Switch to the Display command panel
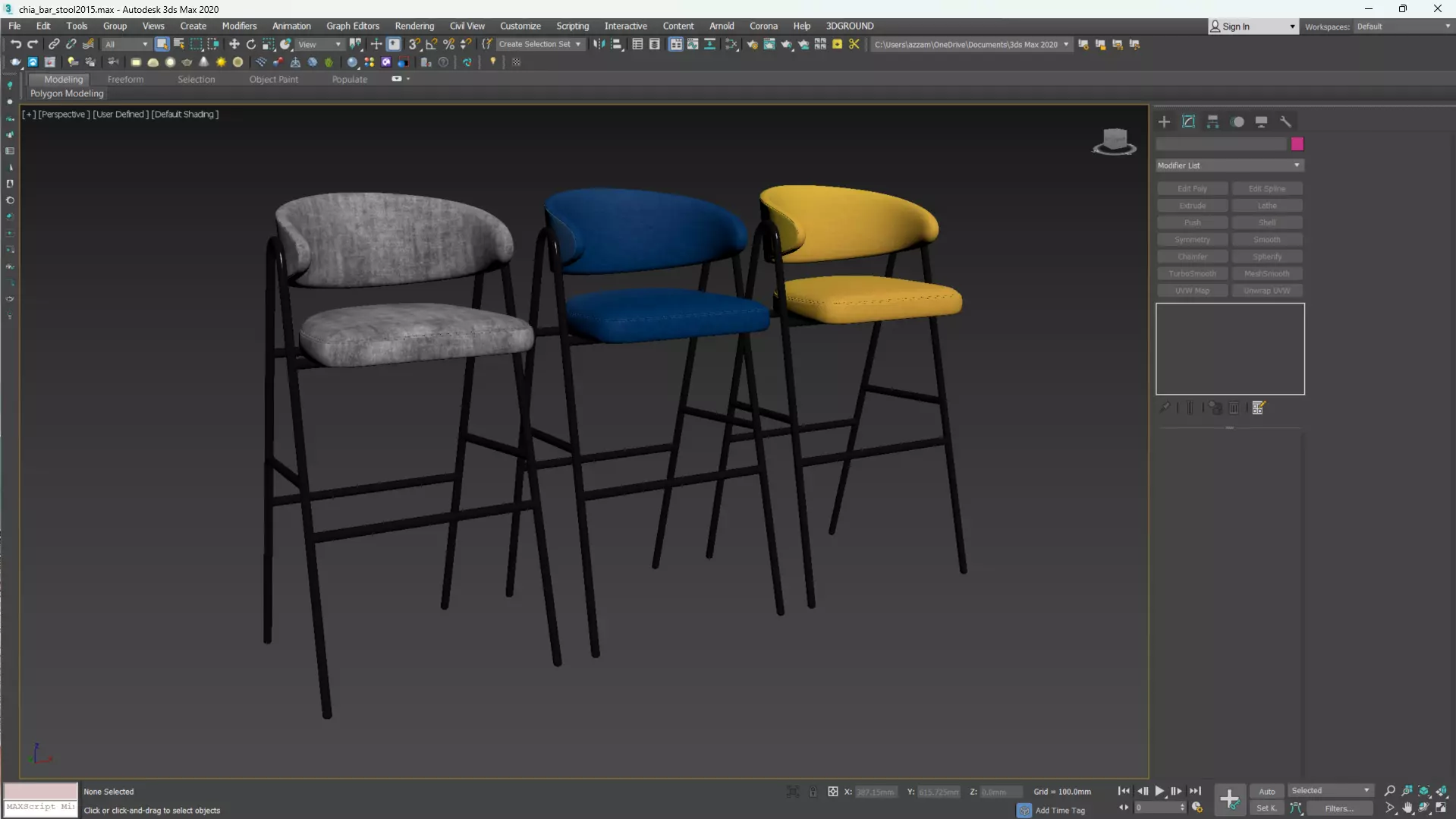The width and height of the screenshot is (1456, 819). 1261,121
